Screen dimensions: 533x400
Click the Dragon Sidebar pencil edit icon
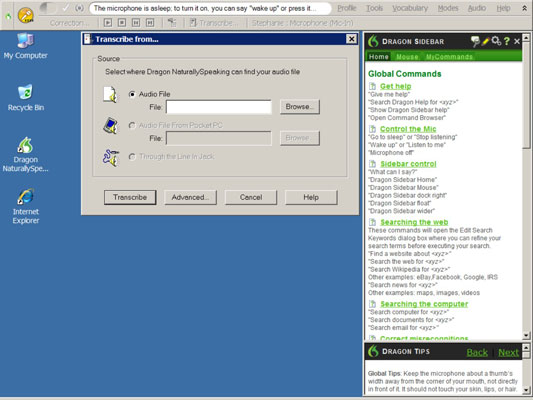point(485,41)
